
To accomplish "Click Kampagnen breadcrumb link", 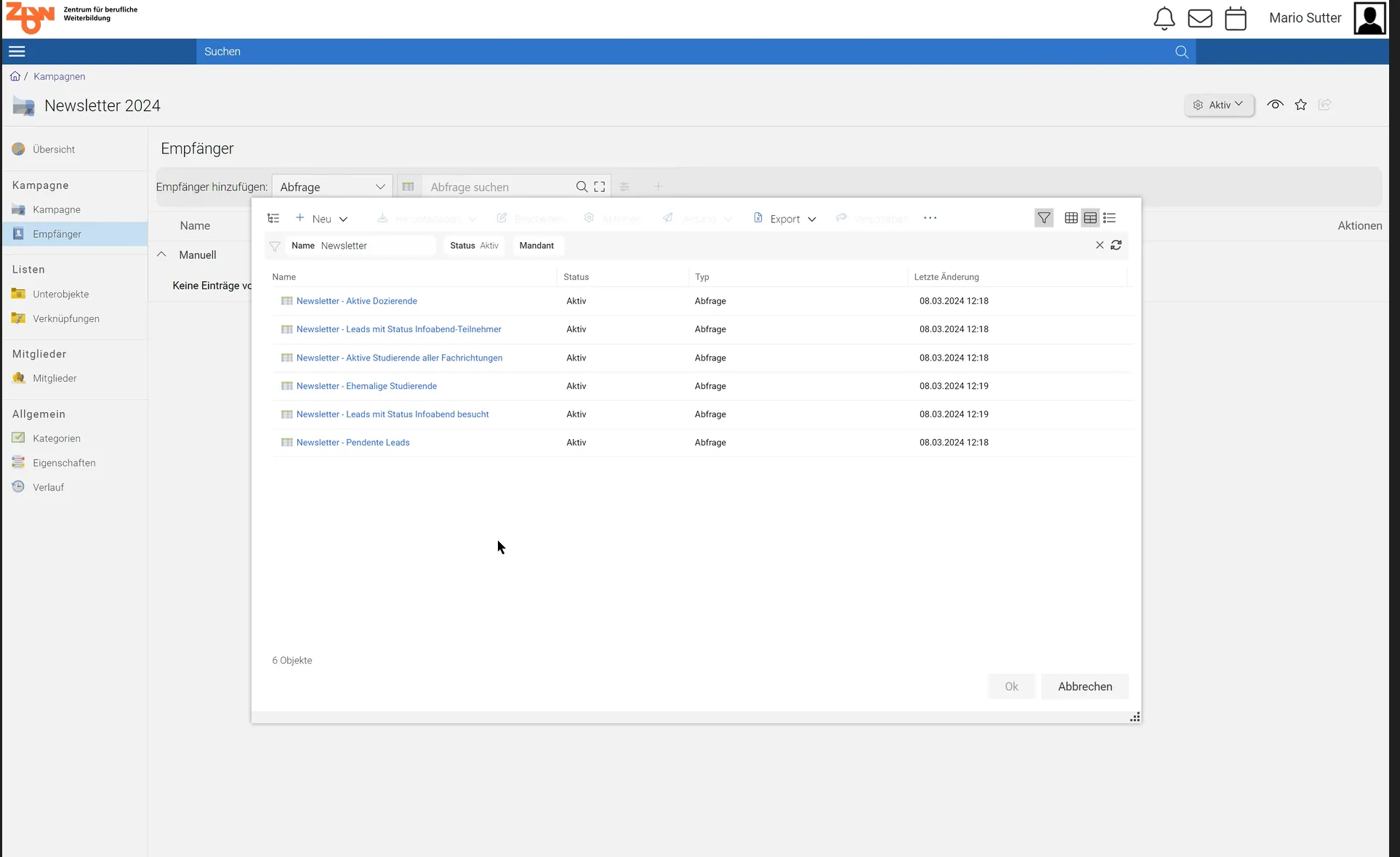I will tap(59, 76).
